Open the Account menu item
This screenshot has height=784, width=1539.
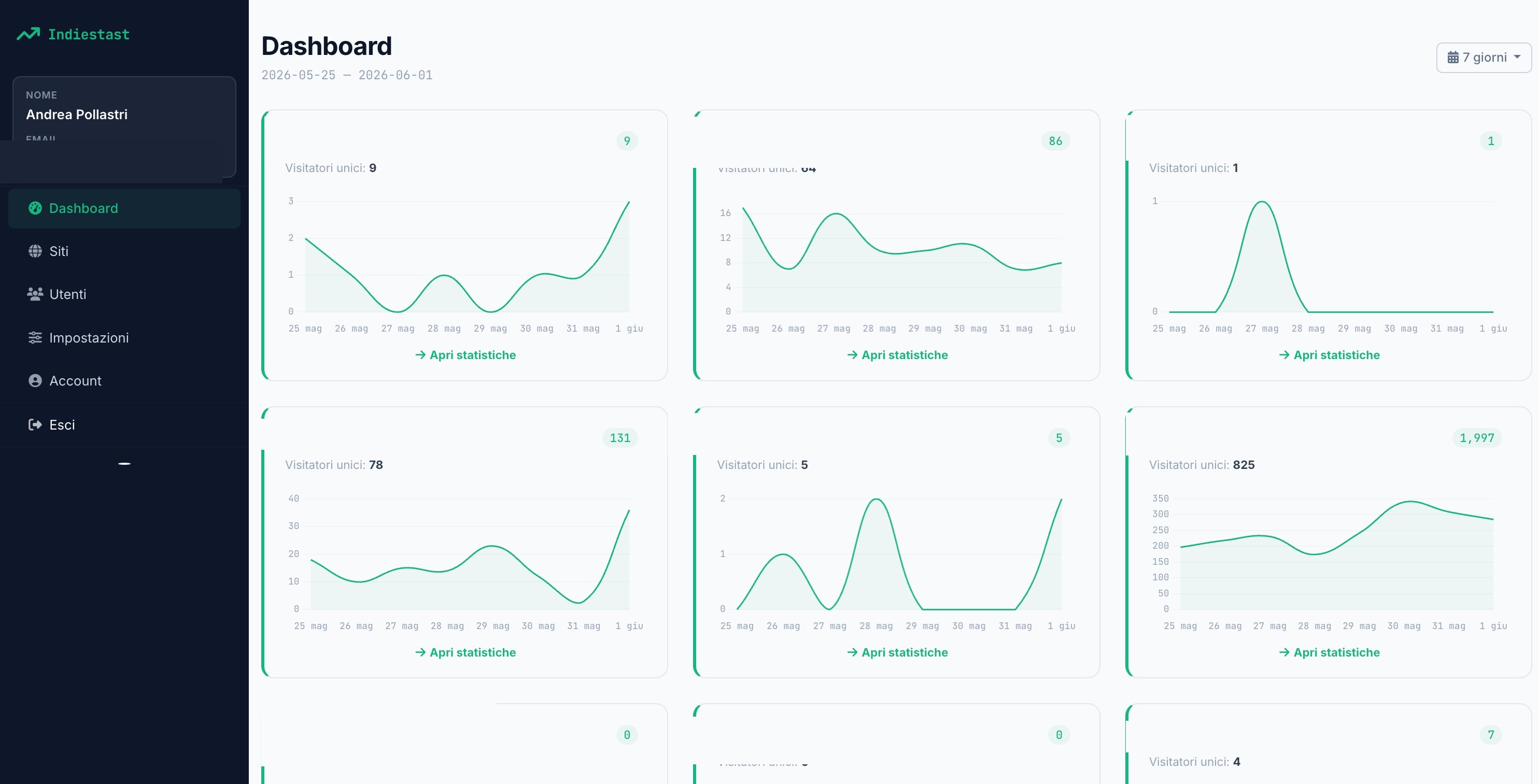click(124, 381)
